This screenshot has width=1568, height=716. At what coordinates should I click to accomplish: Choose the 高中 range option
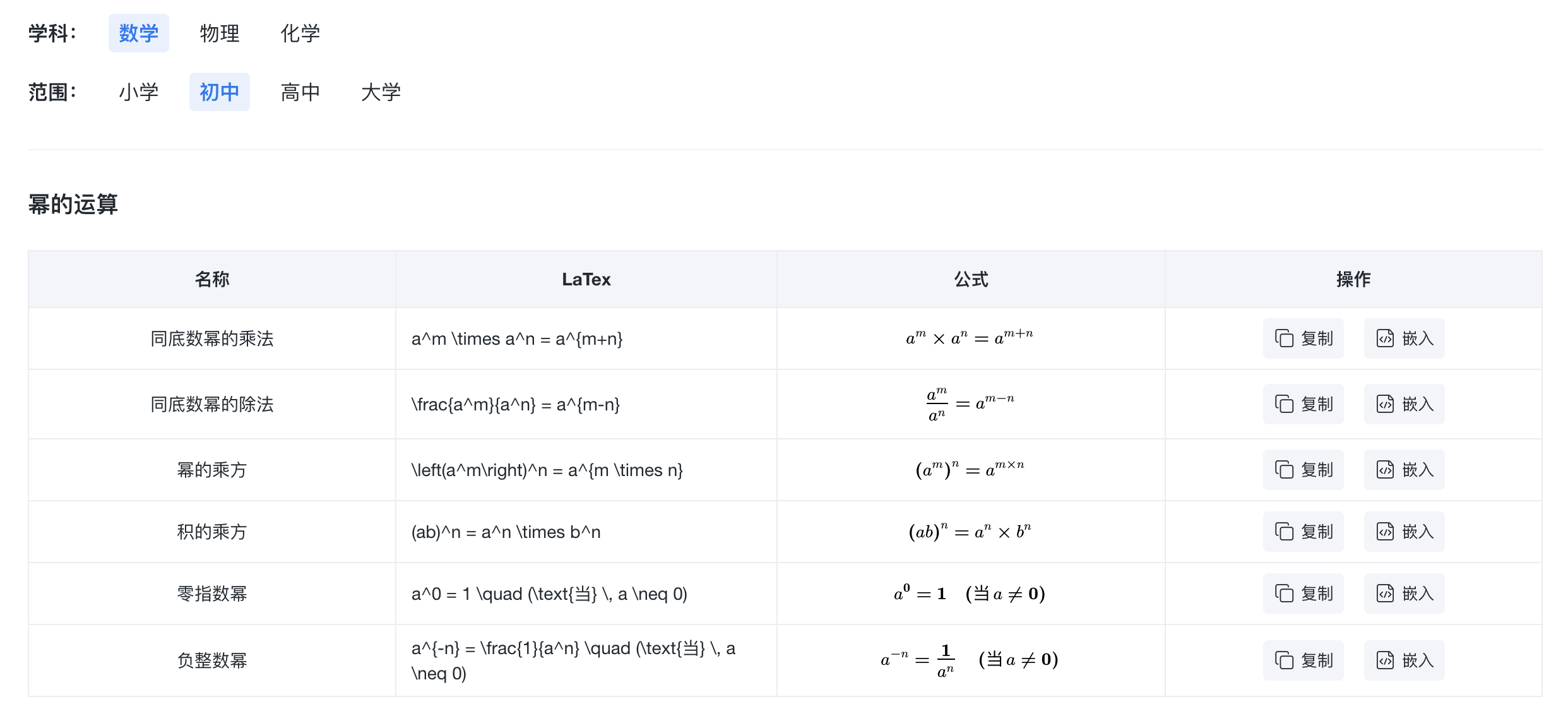pos(300,92)
